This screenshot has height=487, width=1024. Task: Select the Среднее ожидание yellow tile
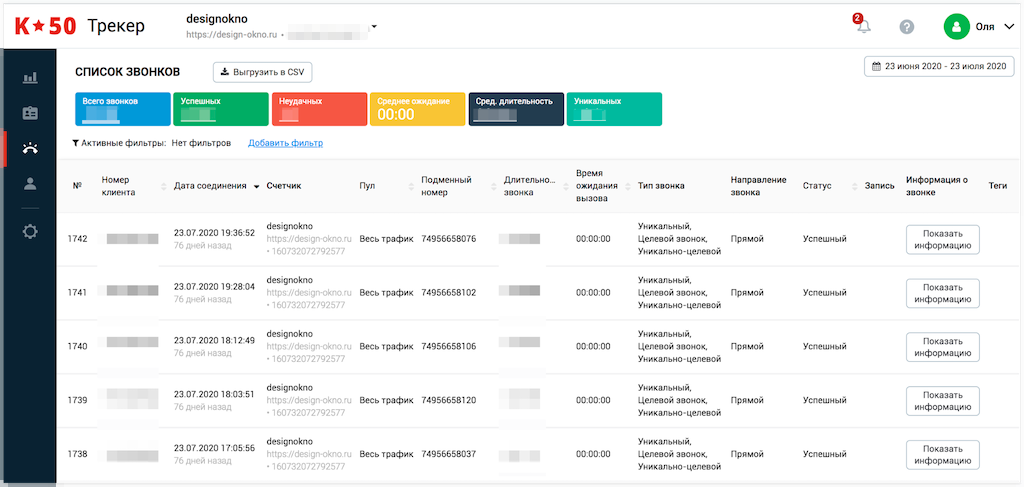coord(417,109)
